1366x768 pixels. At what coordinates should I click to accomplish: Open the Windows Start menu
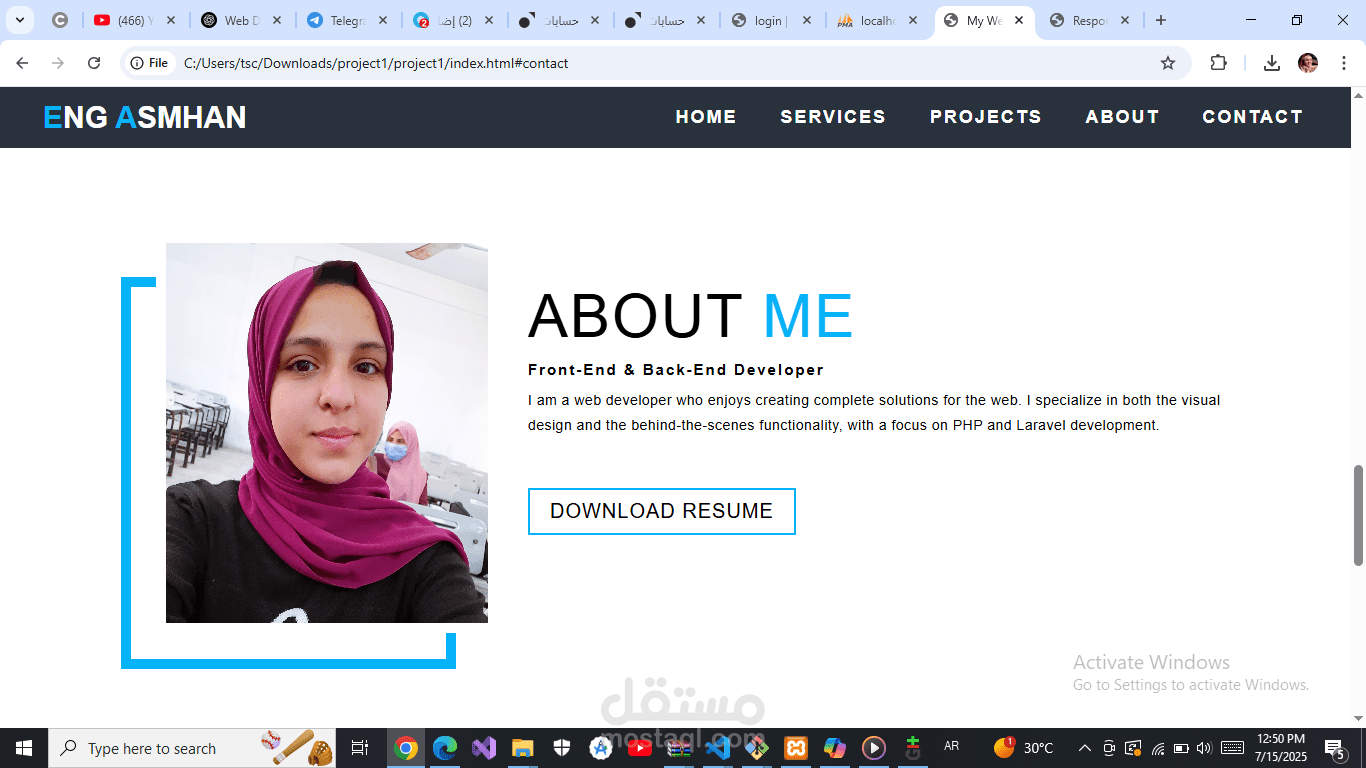24,748
